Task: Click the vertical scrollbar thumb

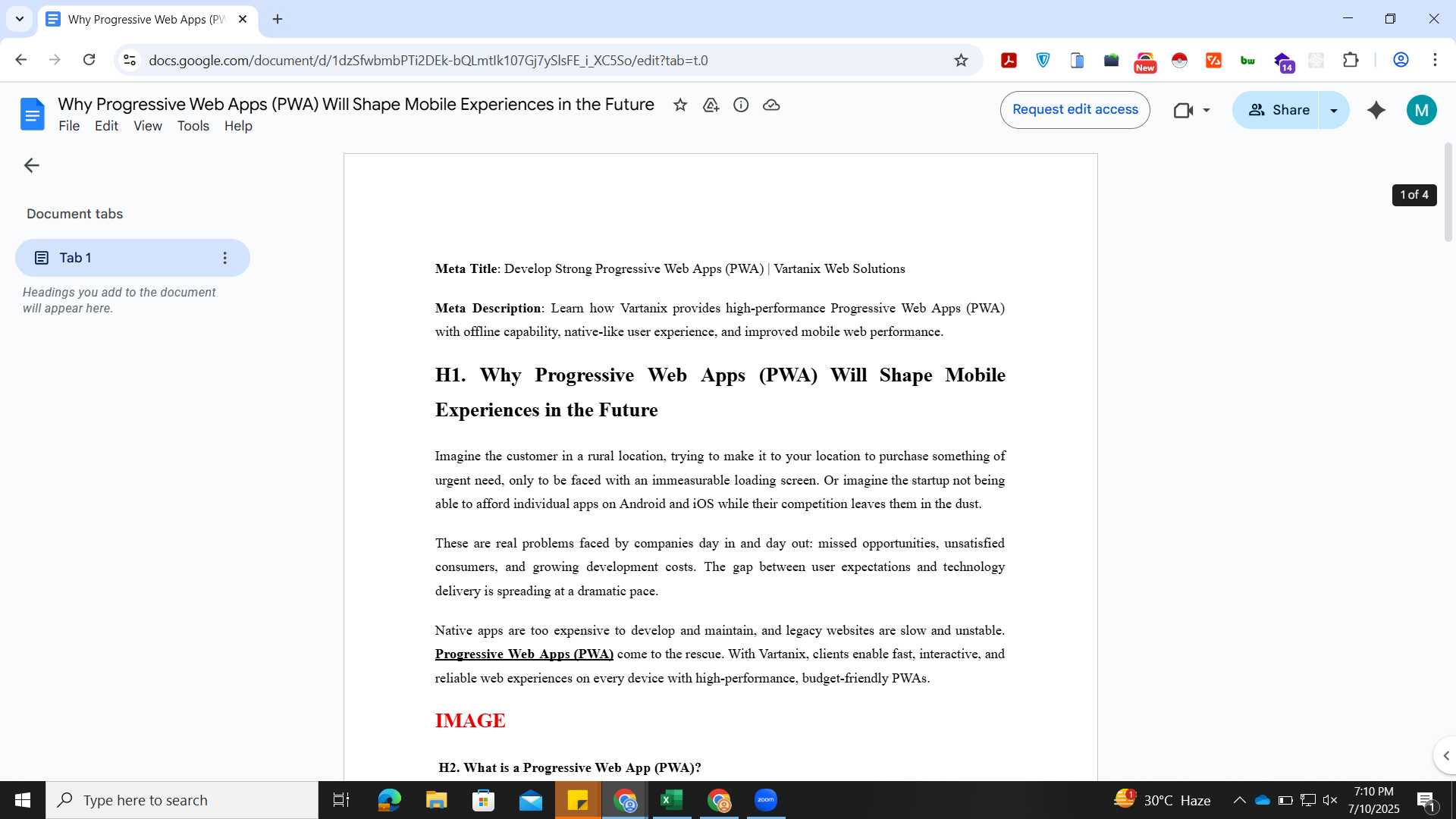Action: [x=1448, y=192]
